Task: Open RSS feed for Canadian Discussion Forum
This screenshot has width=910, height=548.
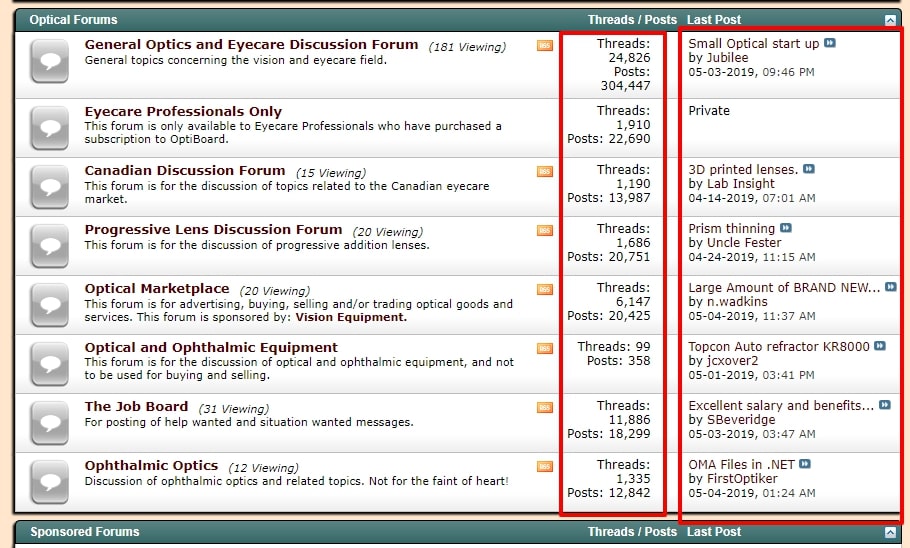Action: [544, 171]
